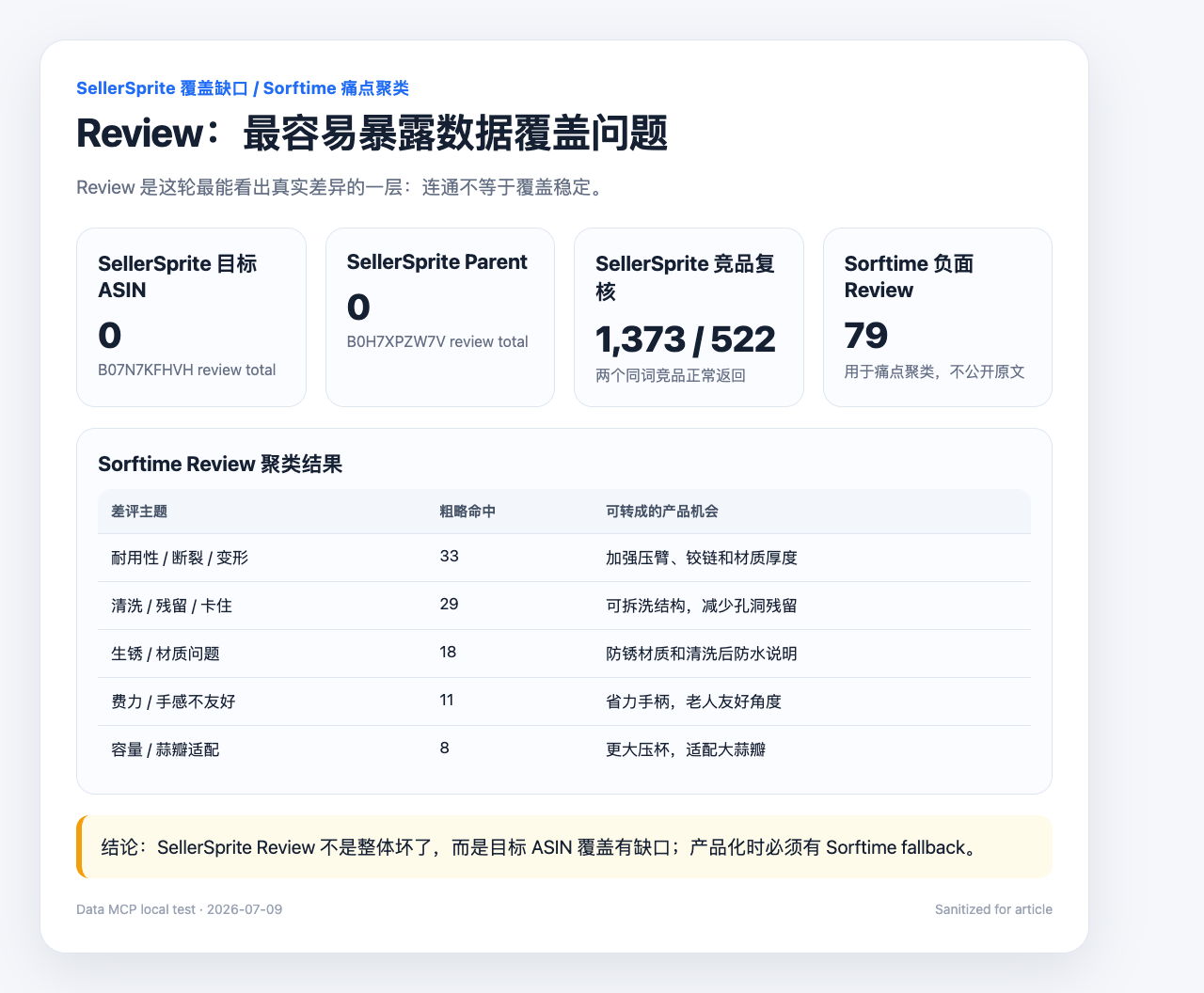
Task: Click the hit count '11'
Action: pos(447,700)
